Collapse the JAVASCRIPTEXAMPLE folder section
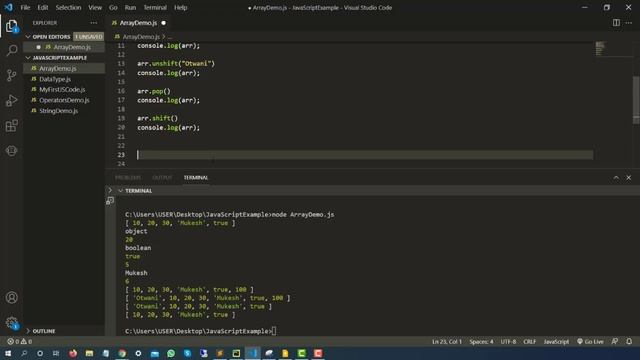640x360 pixels. [28, 58]
